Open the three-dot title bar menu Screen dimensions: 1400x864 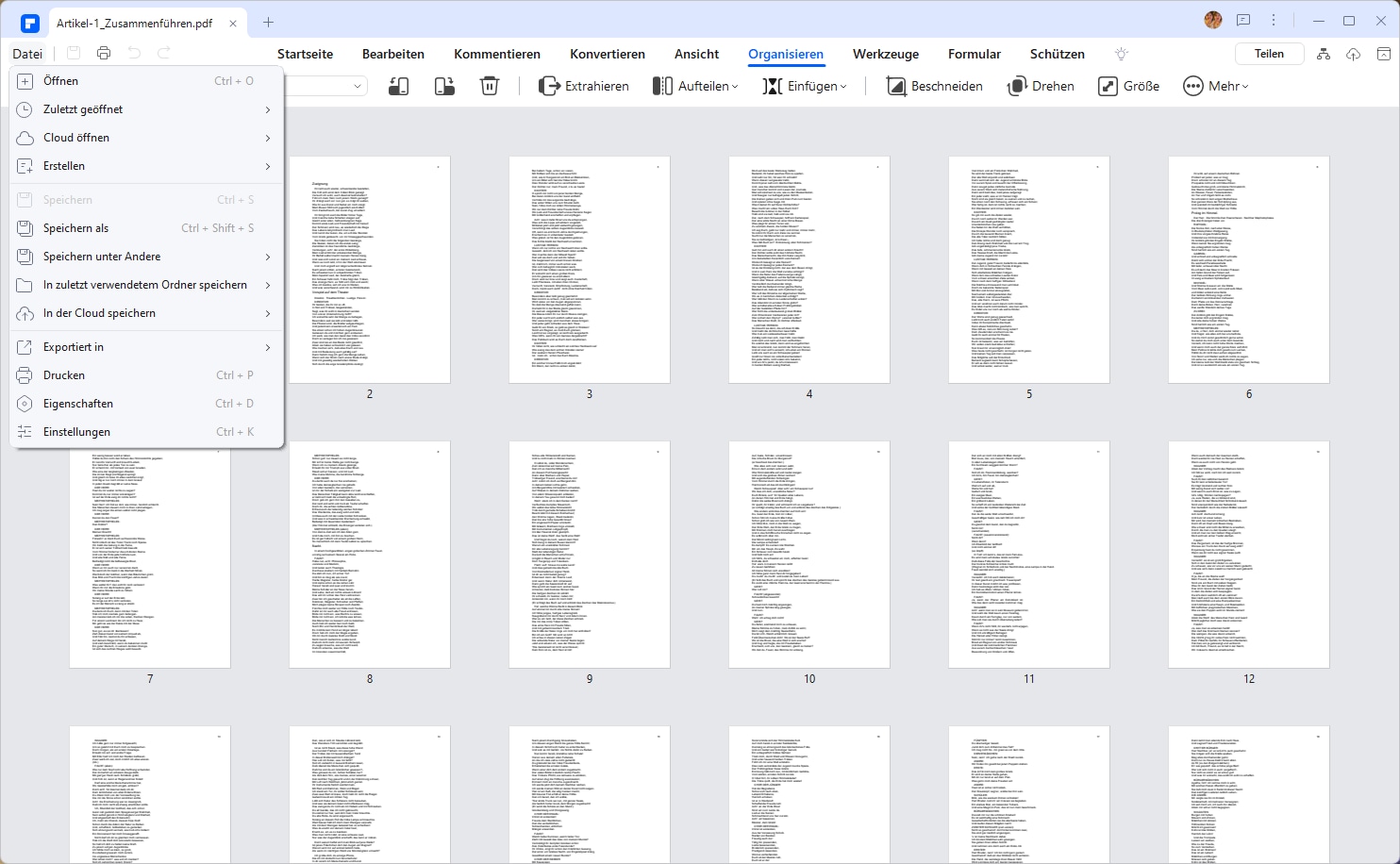coord(1274,20)
